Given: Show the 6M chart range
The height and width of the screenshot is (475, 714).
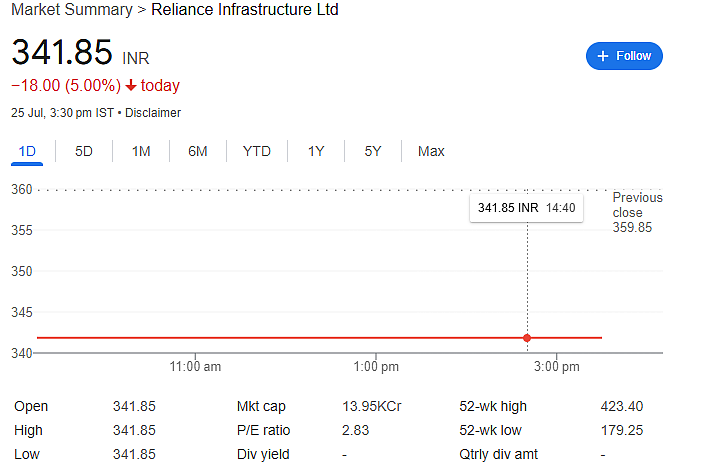Looking at the screenshot, I should click(198, 151).
